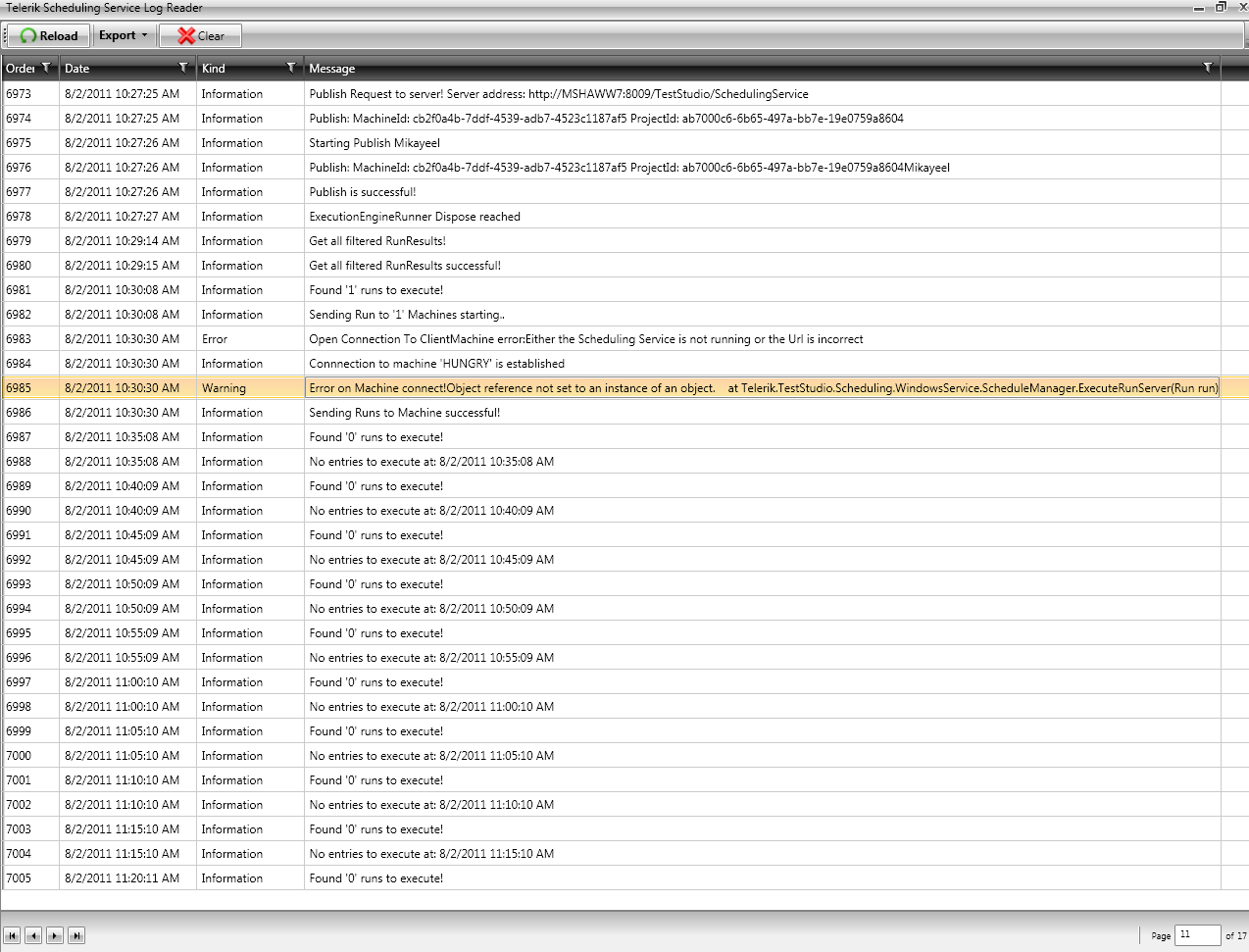Go to the first page
1249x952 pixels.
[x=12, y=935]
